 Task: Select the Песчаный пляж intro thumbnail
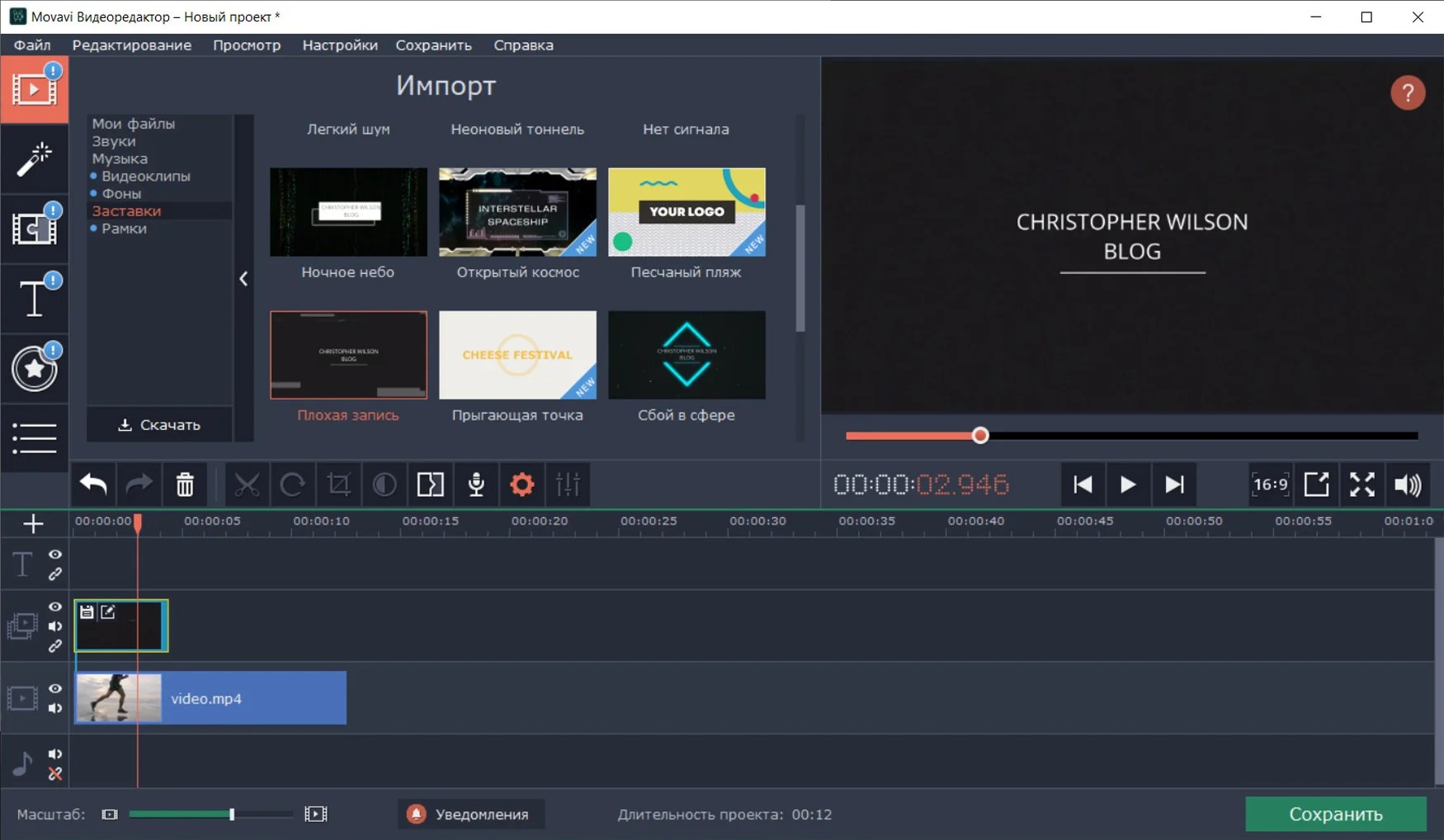(687, 212)
